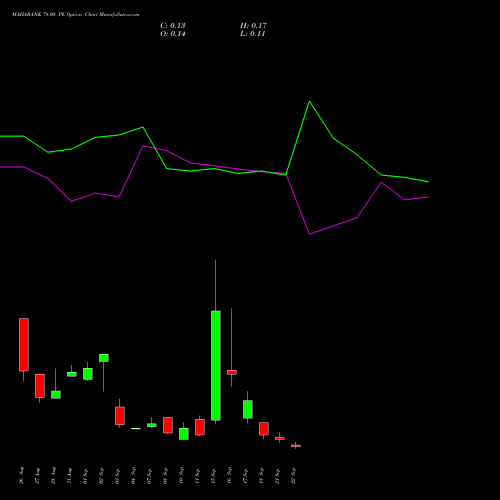Click the tall red candlestick above 26 Aug
The width and height of the screenshot is (500, 500).
coord(24,344)
